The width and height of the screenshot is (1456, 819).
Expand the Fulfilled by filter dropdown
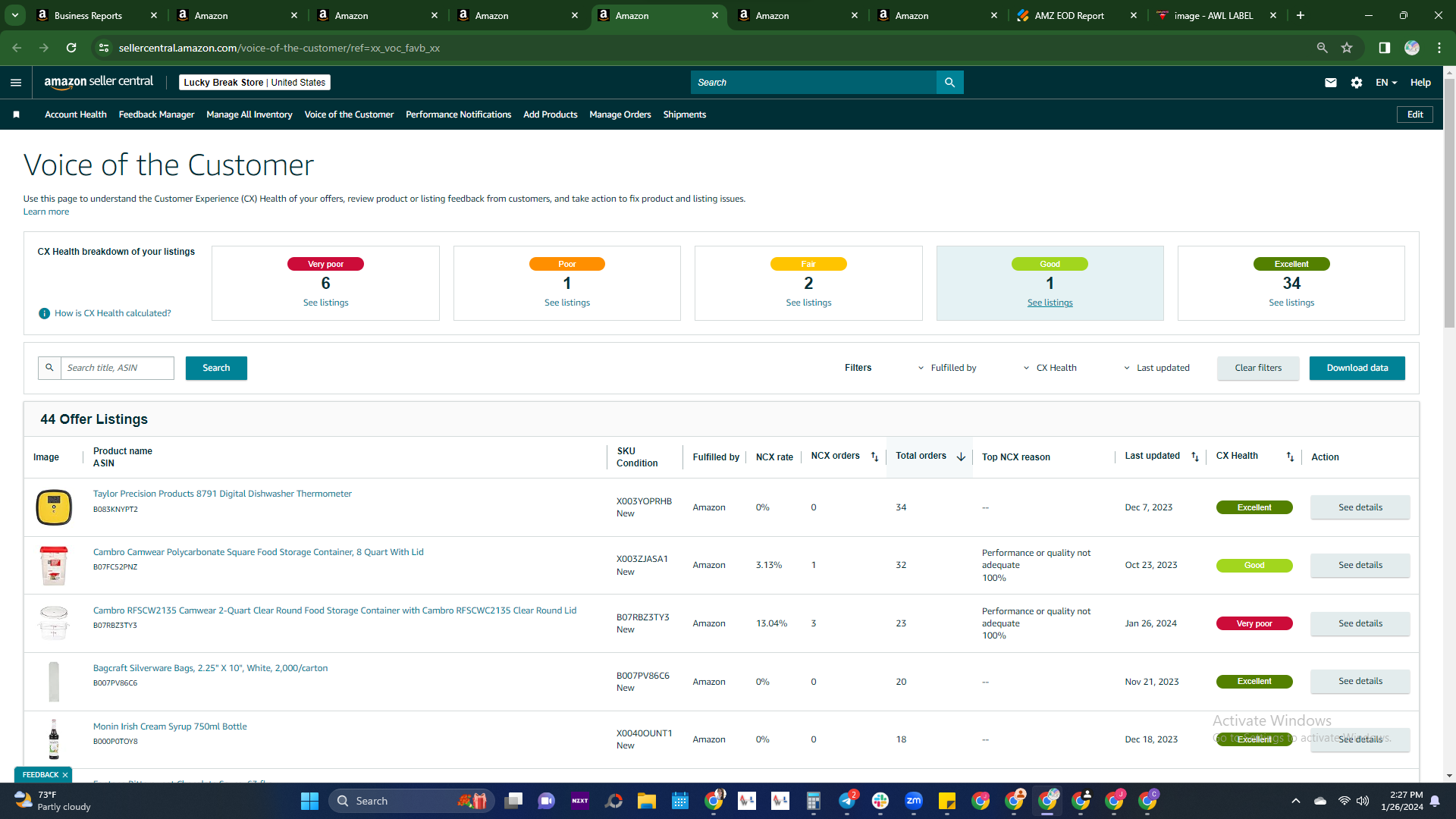(947, 368)
